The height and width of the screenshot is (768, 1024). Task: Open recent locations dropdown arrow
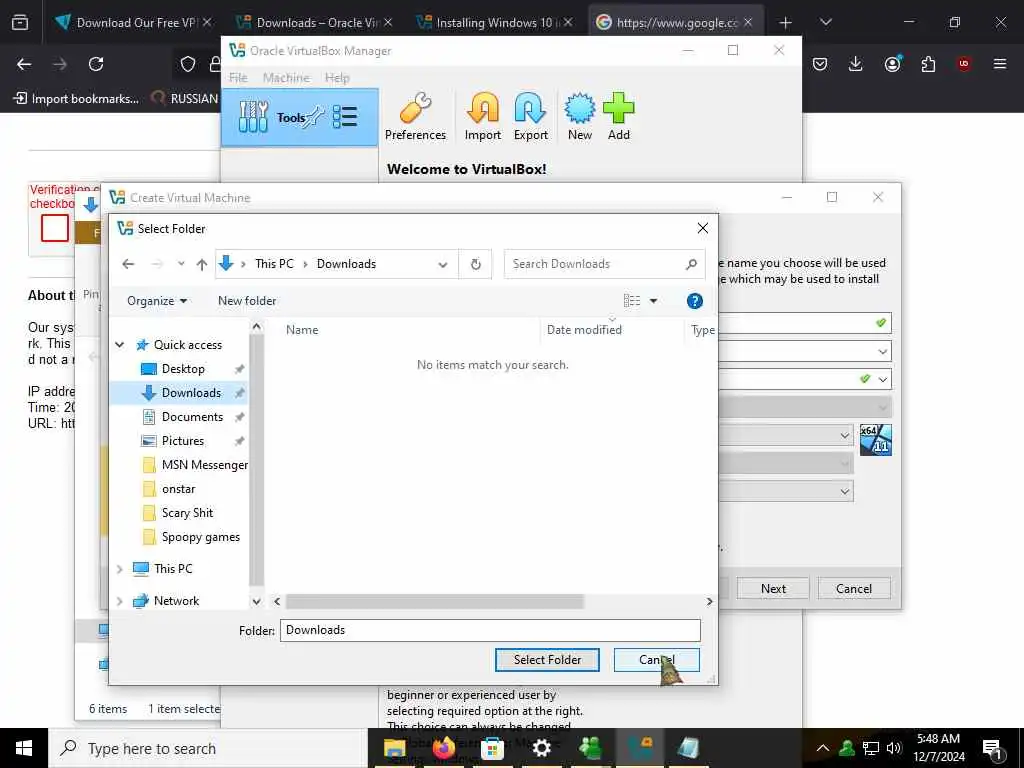(x=181, y=264)
